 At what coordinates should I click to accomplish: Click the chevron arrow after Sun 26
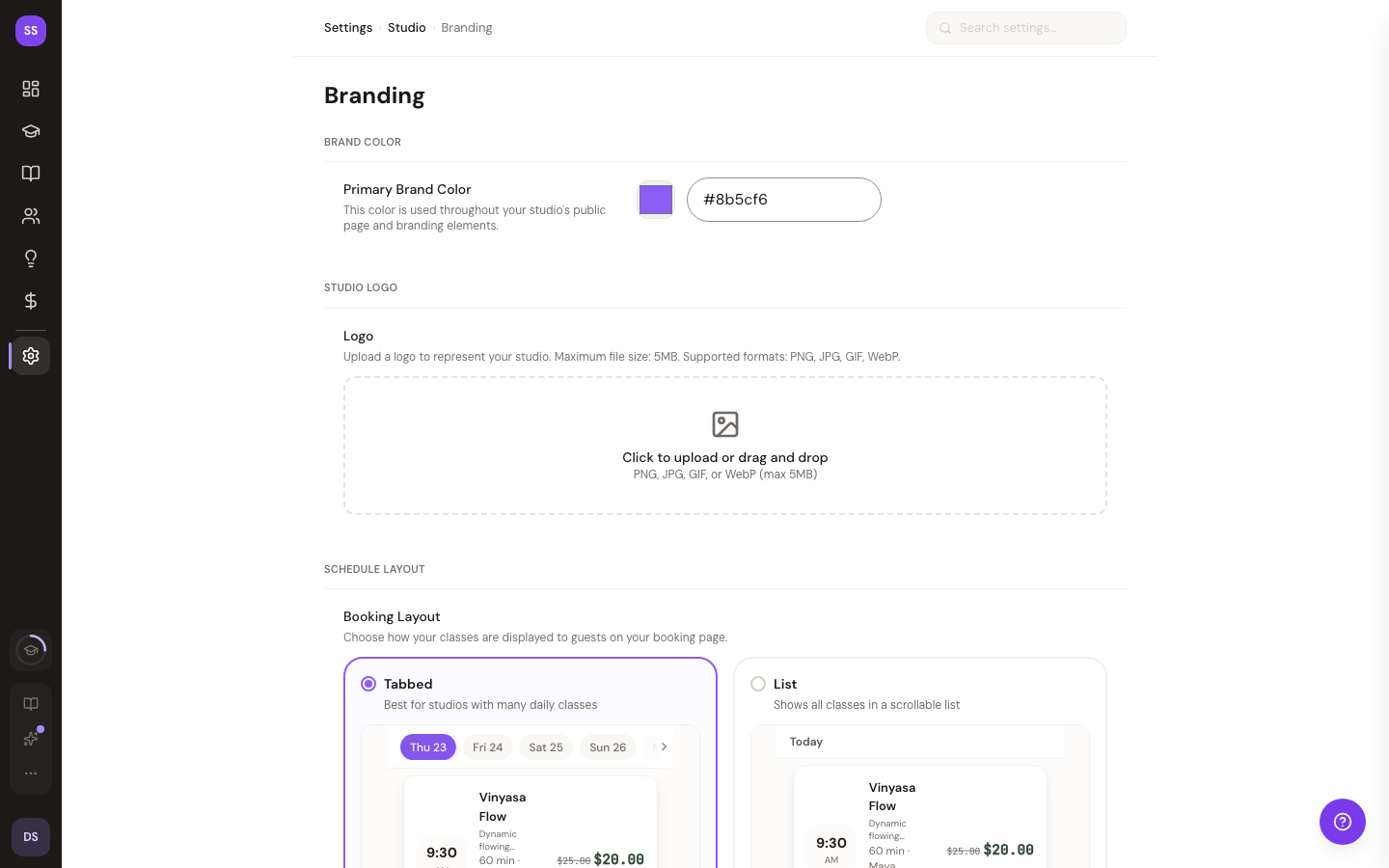pyautogui.click(x=664, y=746)
